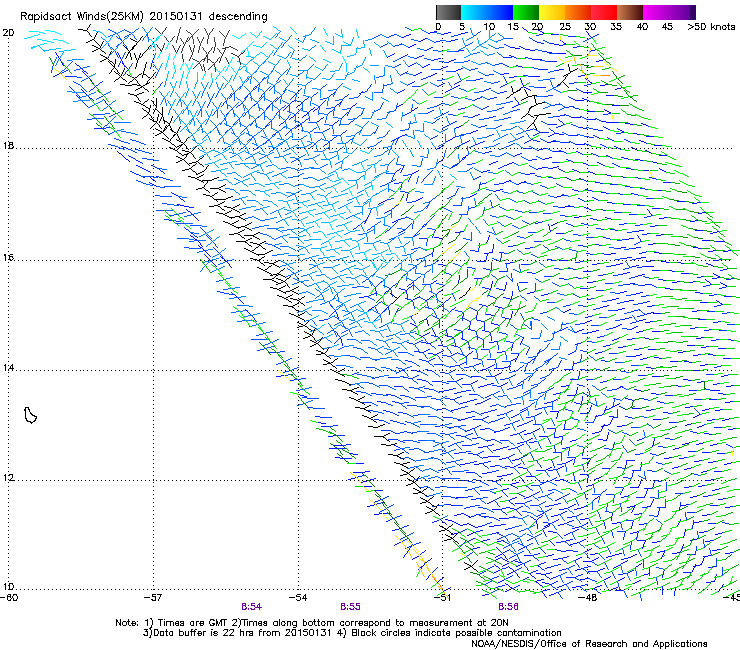Pick the red 30-35 knots legend swatch
The image size is (740, 650).
(604, 12)
